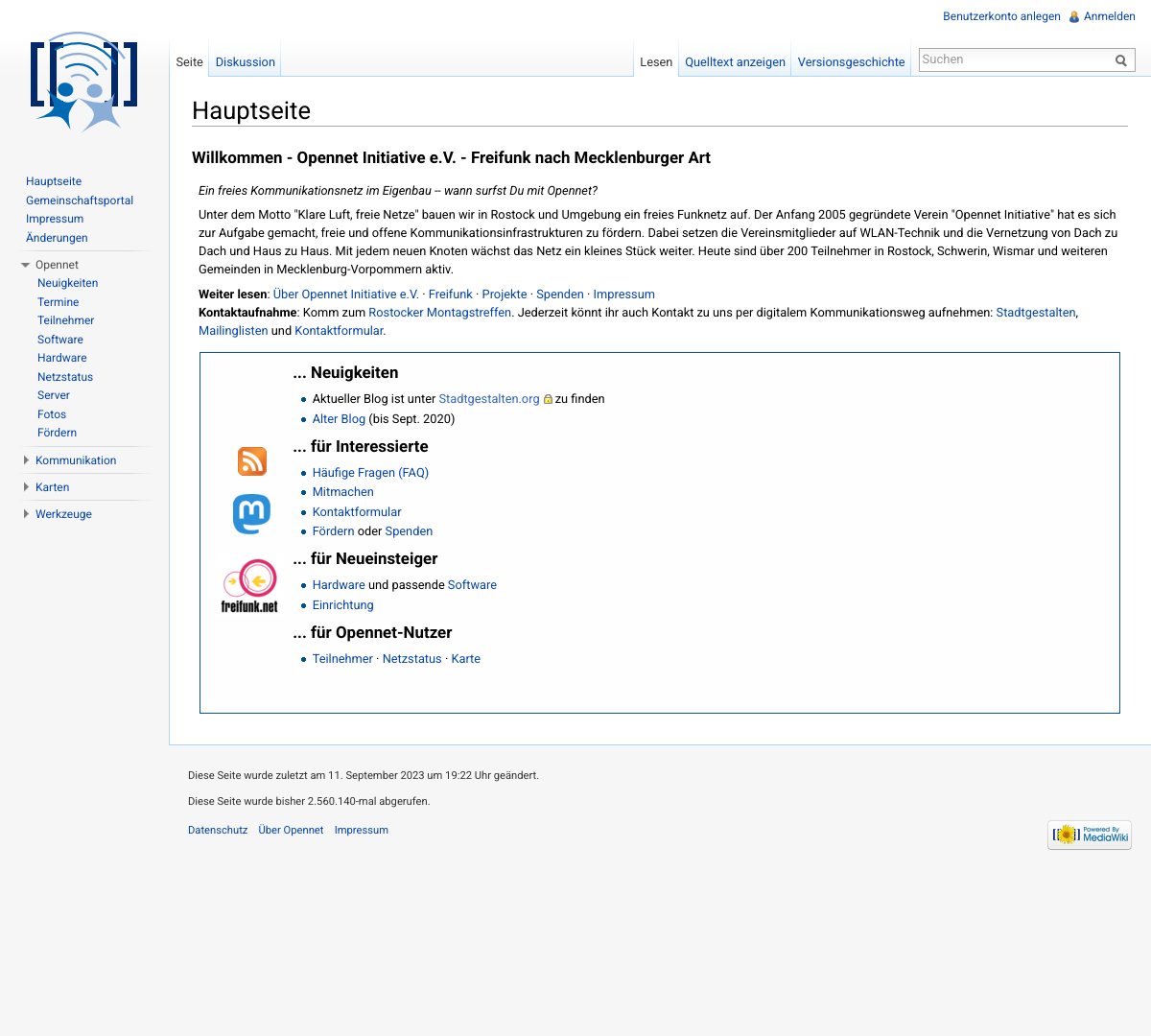Open the Datenschutz footer link
This screenshot has width=1151, height=1036.
(218, 831)
